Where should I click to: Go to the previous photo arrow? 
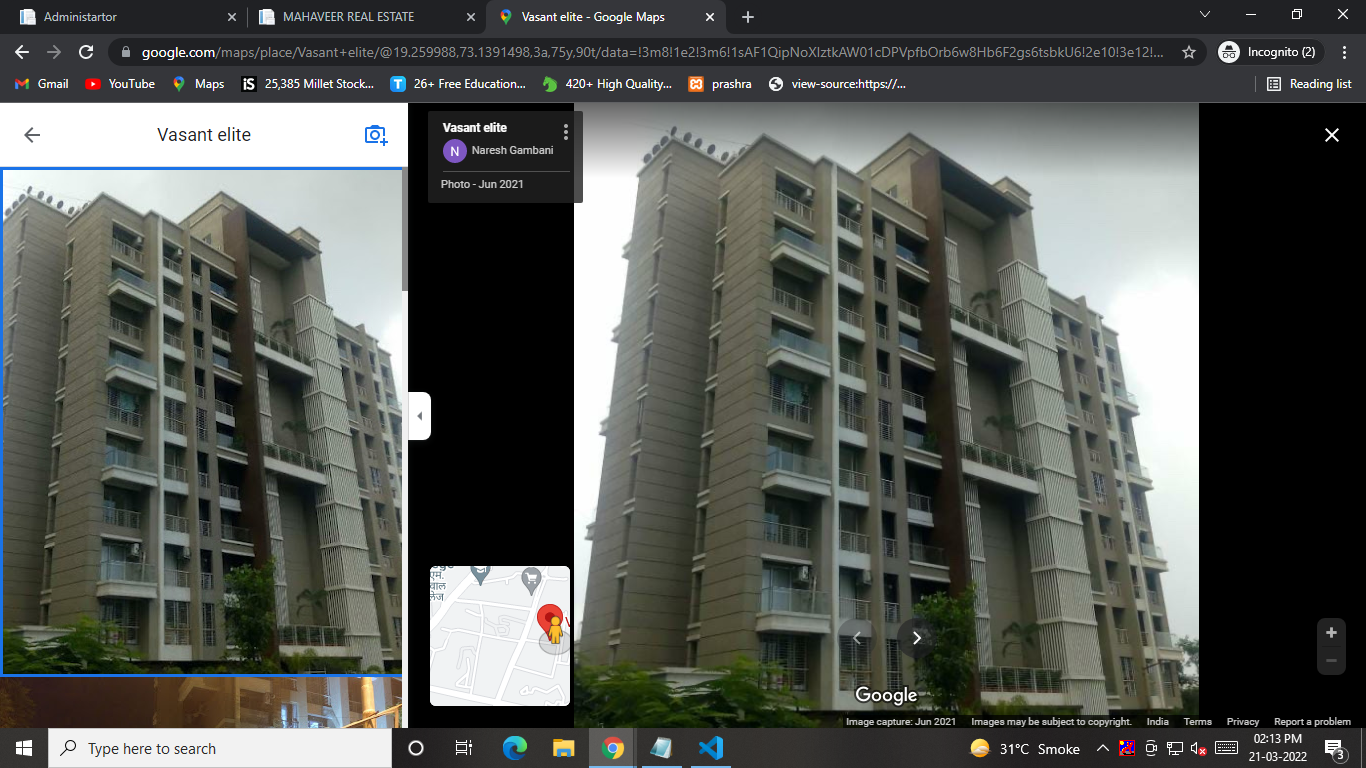click(x=857, y=638)
